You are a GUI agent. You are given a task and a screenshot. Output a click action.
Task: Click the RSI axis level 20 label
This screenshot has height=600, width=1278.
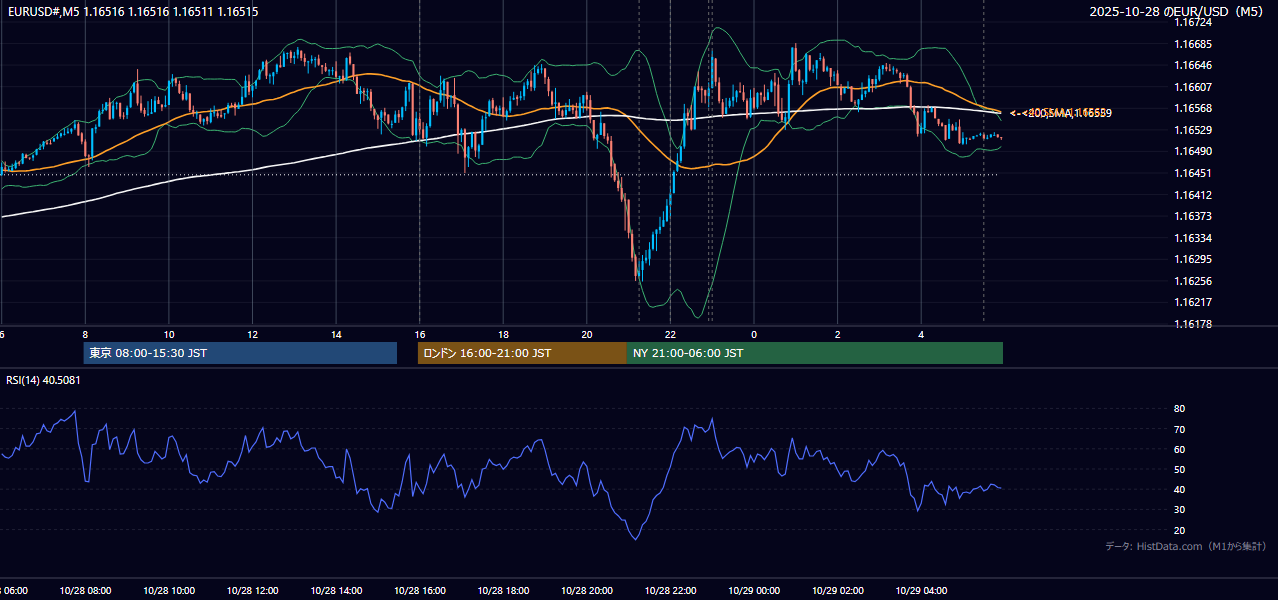pyautogui.click(x=1179, y=530)
